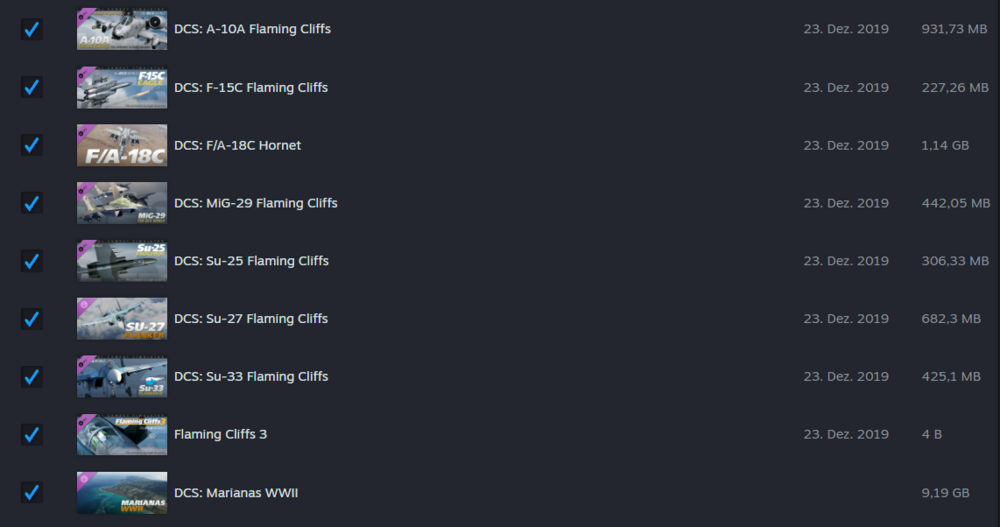Uncheck the DCS: A-10A Flaming Cliffs checkbox
Image resolution: width=1000 pixels, height=527 pixels.
(x=32, y=29)
